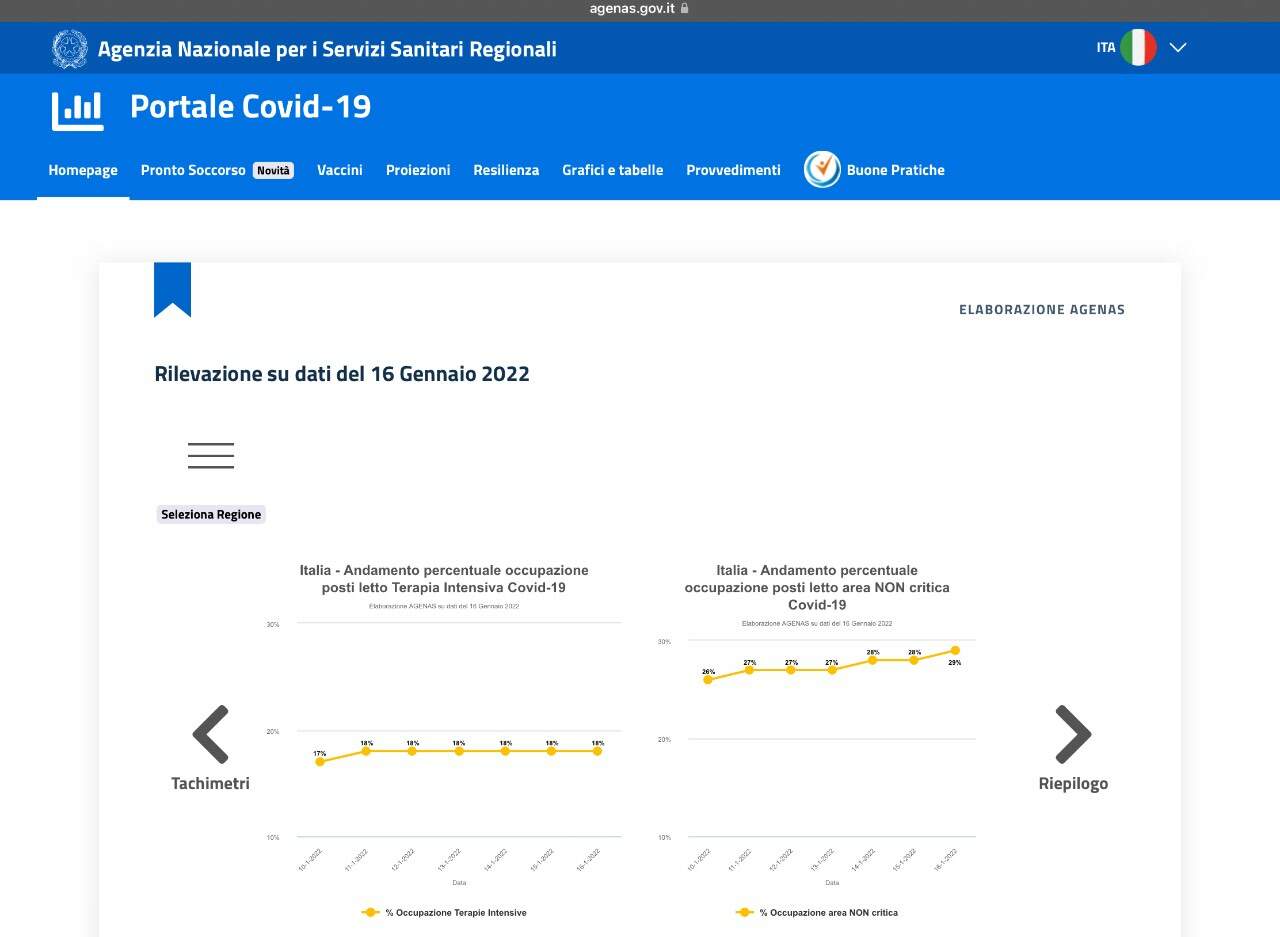Open the hamburger menu above Seleziona Regione
The image size is (1280, 937).
click(211, 456)
